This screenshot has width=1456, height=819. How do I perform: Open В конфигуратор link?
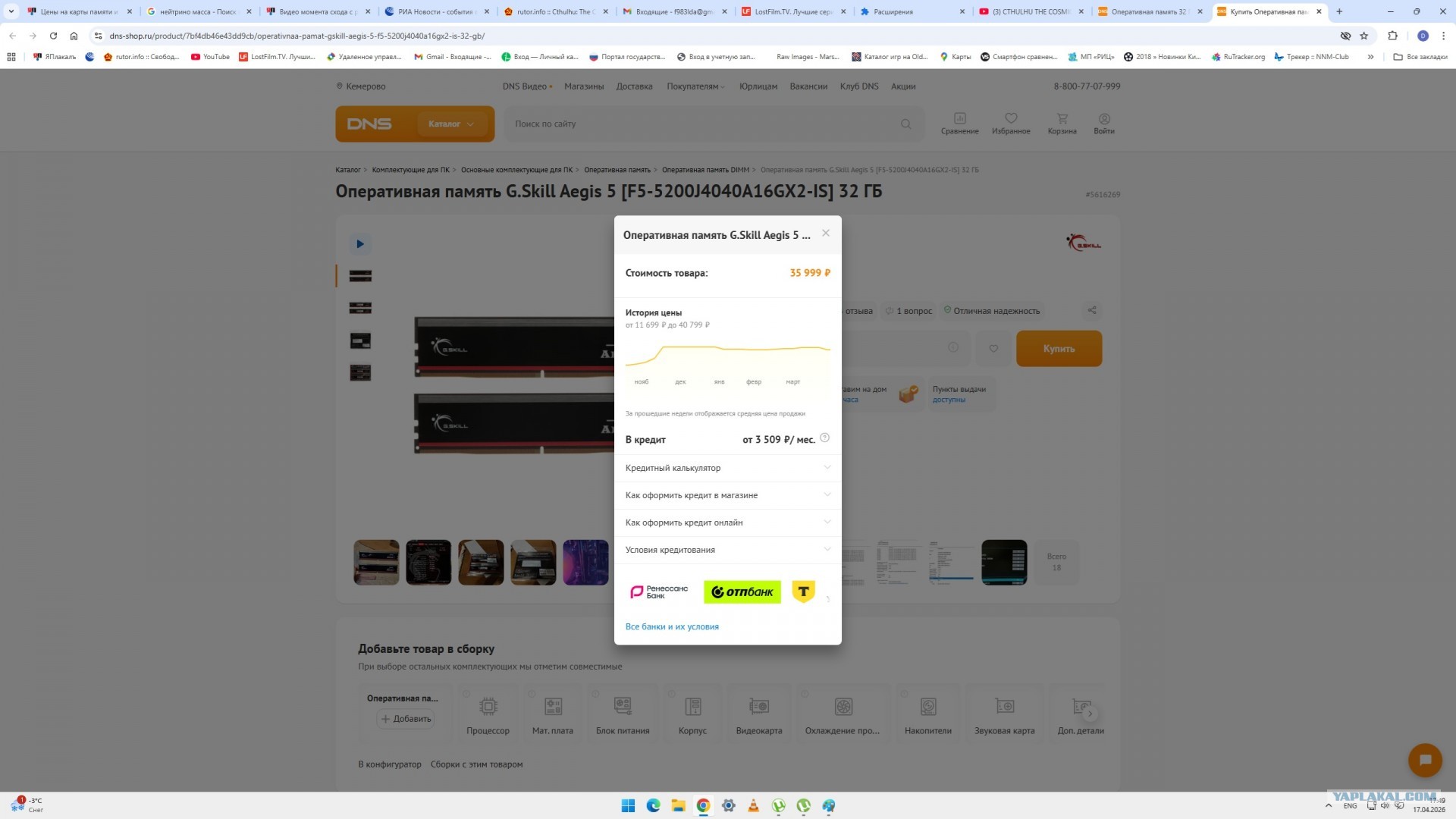click(x=390, y=764)
